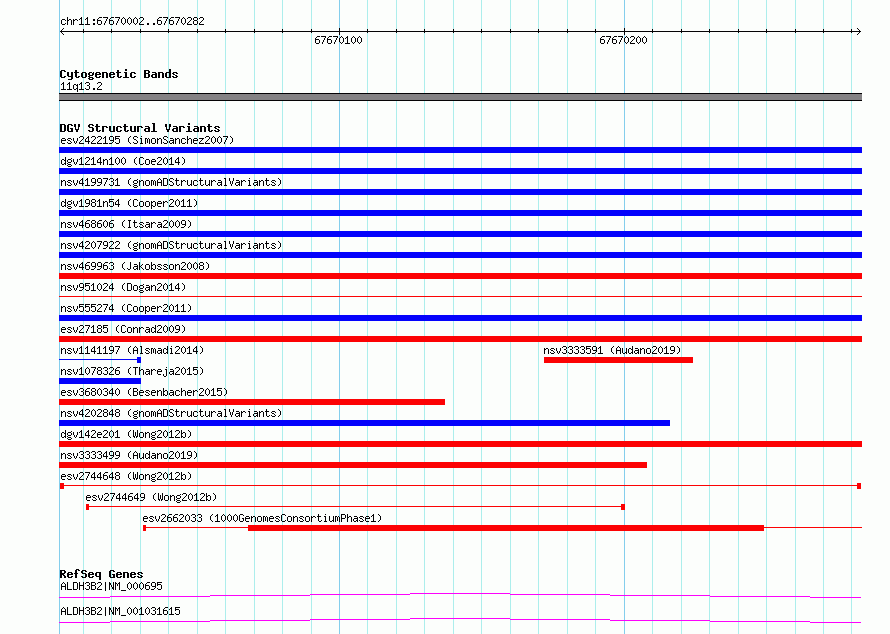Click the DGV Structural Variants track title
890x634 pixels.
[x=140, y=128]
